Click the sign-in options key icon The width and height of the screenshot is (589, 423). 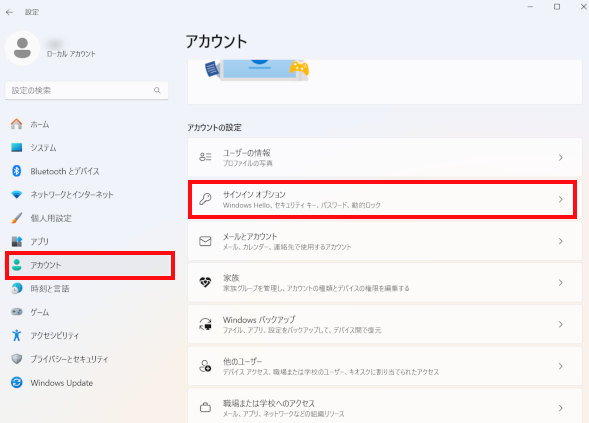205,199
